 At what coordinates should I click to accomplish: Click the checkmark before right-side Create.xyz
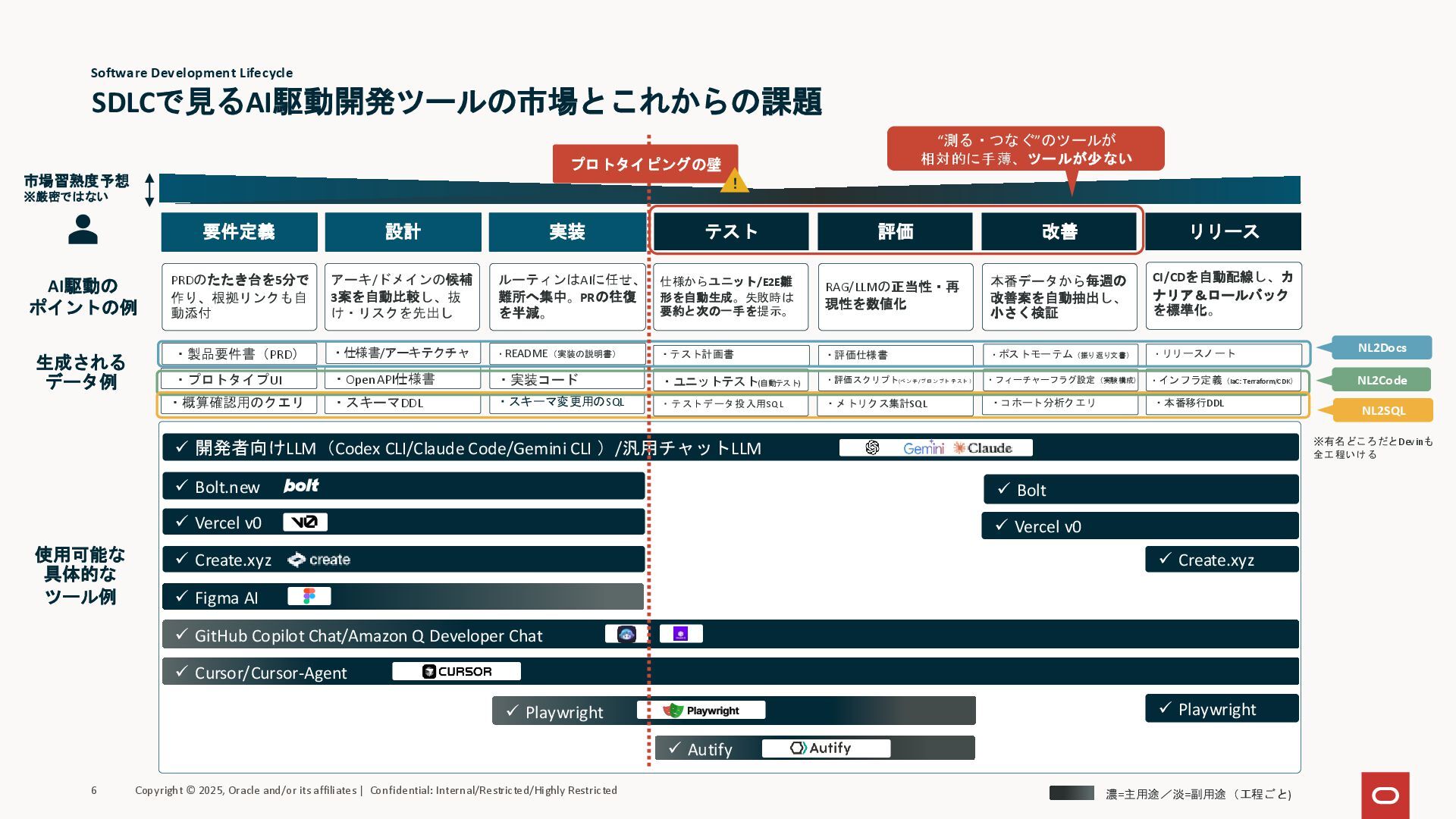pos(1165,558)
